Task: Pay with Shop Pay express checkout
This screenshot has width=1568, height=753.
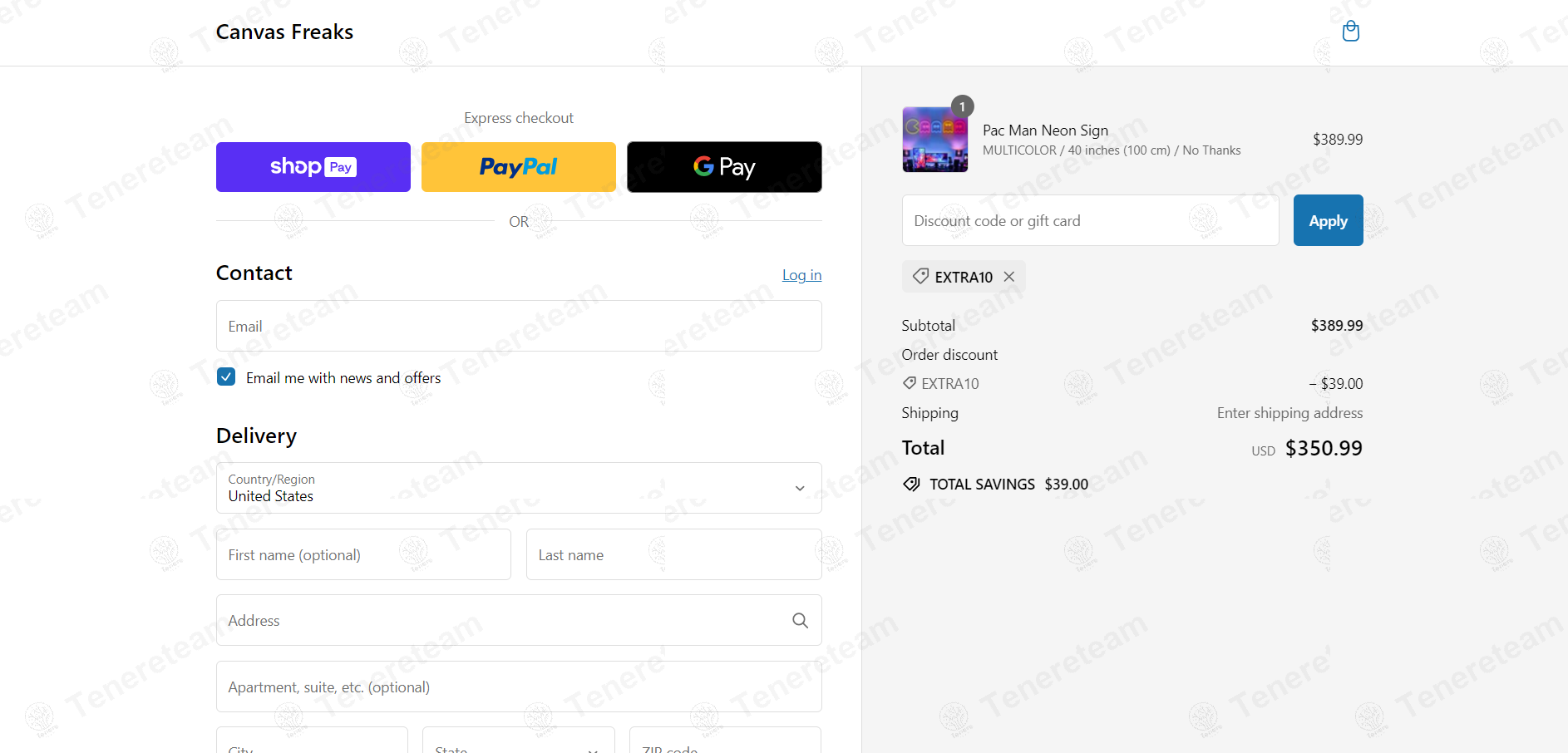Action: tap(313, 167)
